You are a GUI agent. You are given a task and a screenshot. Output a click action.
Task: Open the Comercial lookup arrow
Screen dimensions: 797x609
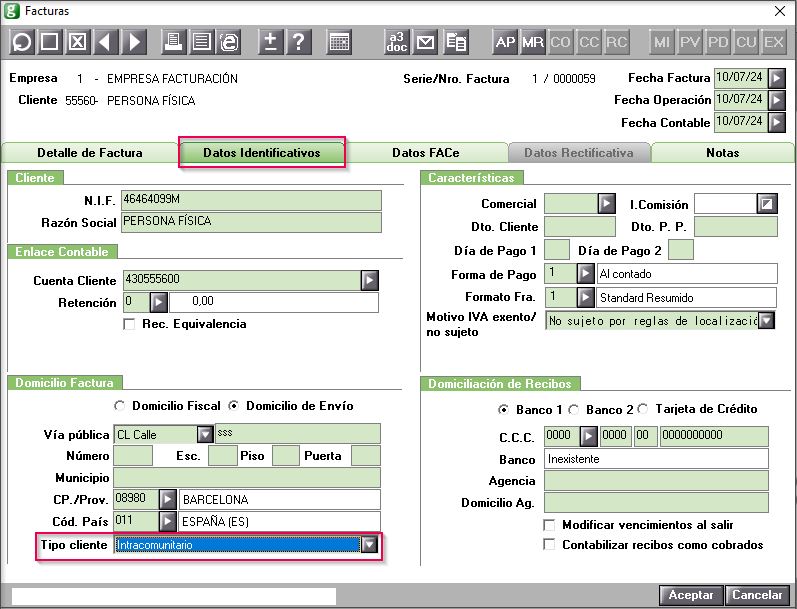606,203
